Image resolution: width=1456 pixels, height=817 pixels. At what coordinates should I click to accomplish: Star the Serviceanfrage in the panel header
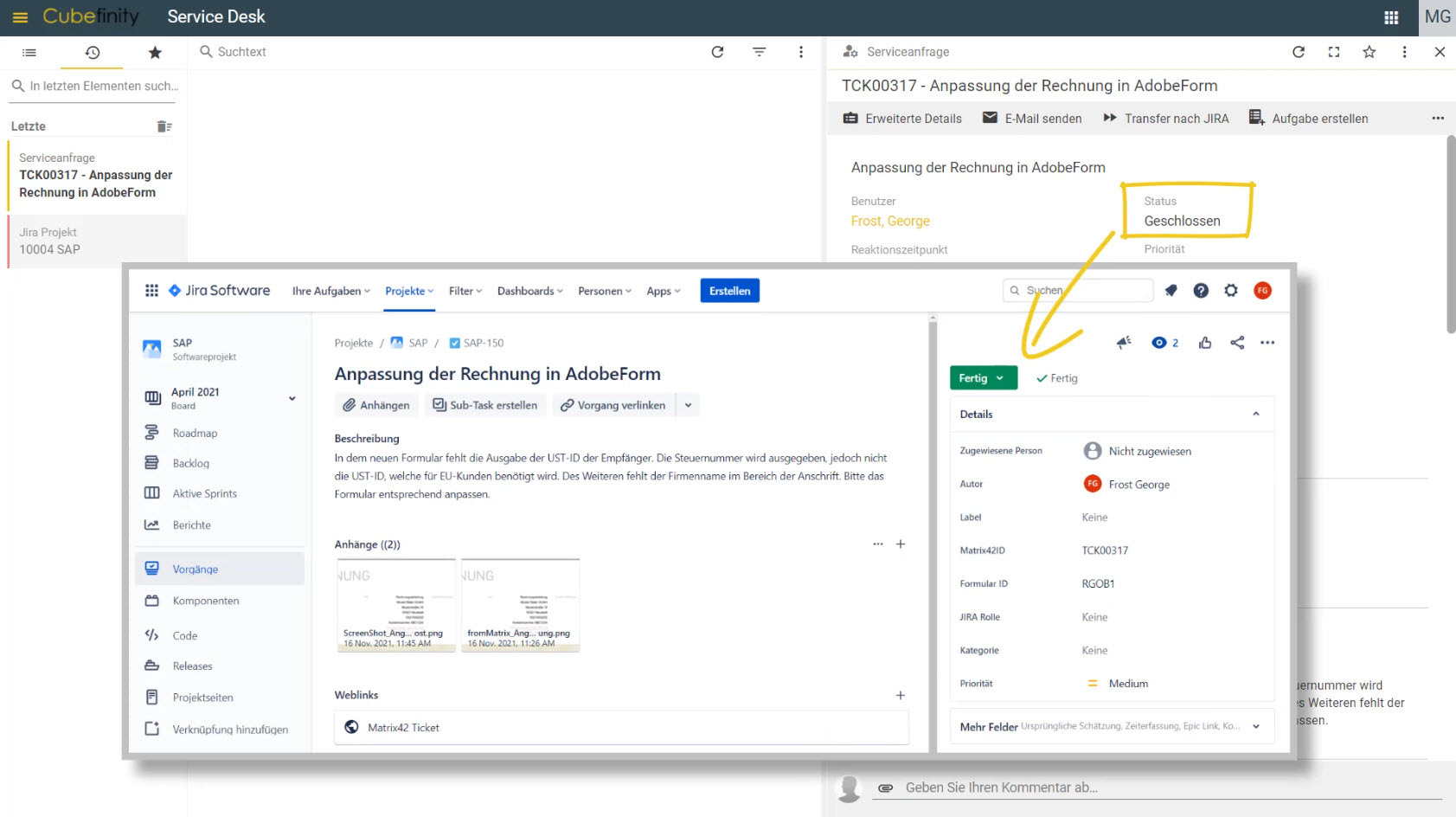click(x=1369, y=52)
